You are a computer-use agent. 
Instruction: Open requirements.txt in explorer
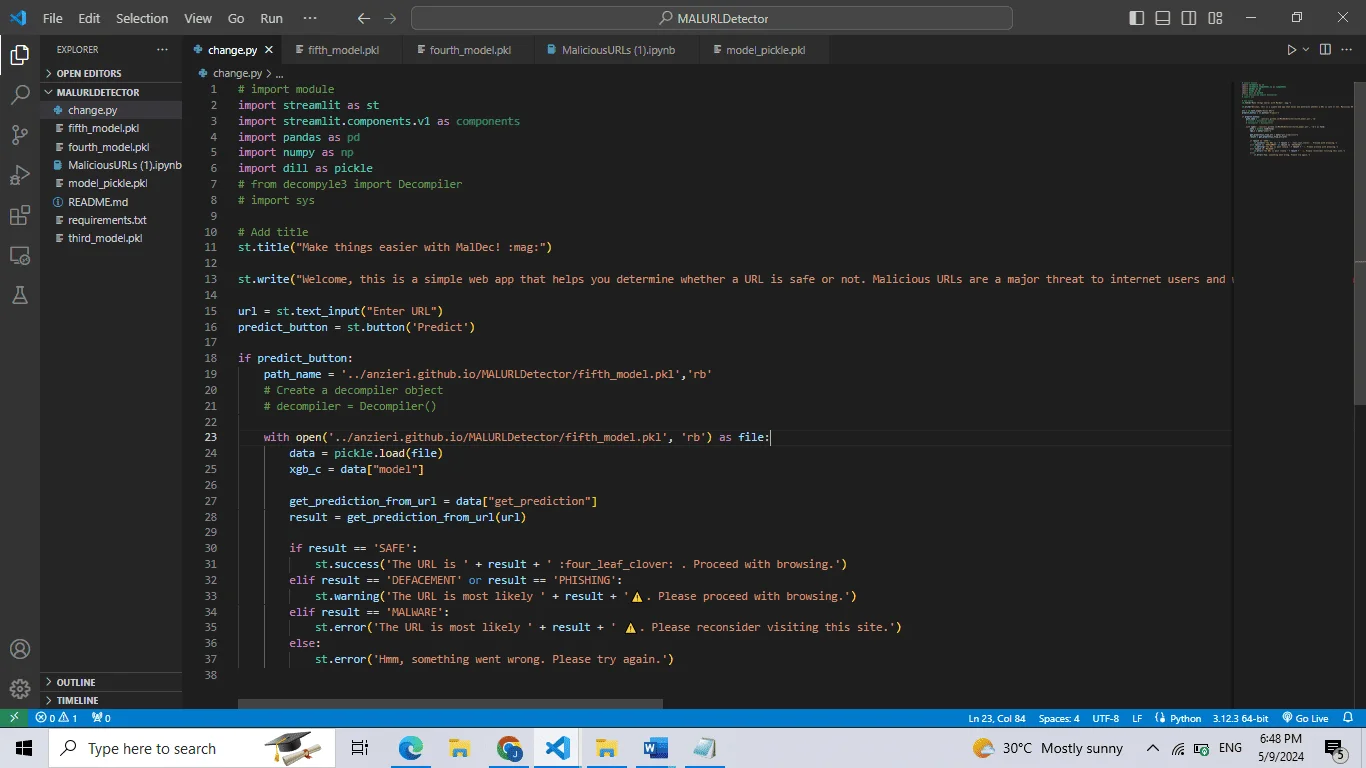click(x=111, y=220)
